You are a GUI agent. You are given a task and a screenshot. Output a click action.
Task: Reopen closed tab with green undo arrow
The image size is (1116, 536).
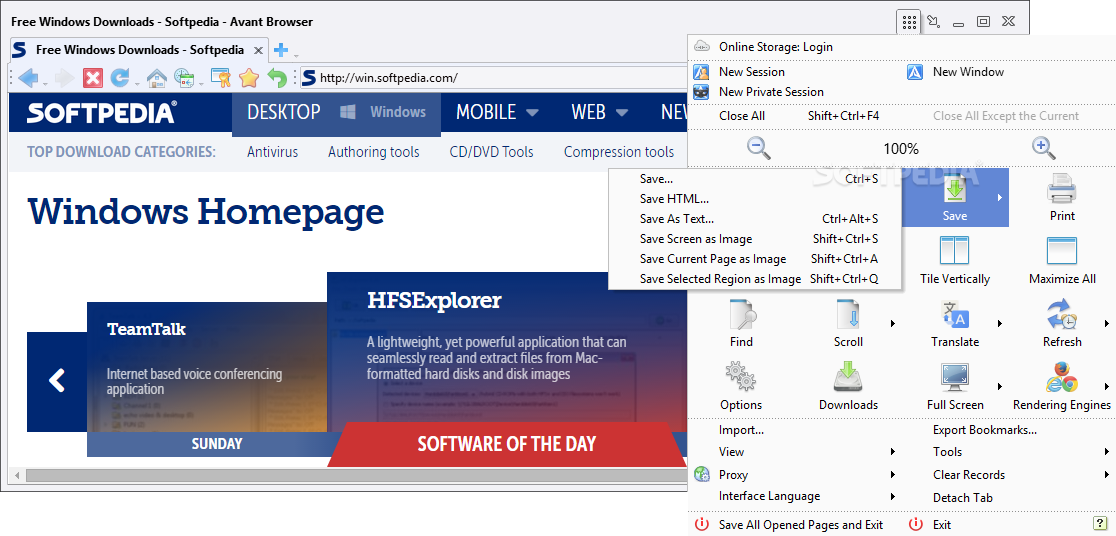click(277, 78)
